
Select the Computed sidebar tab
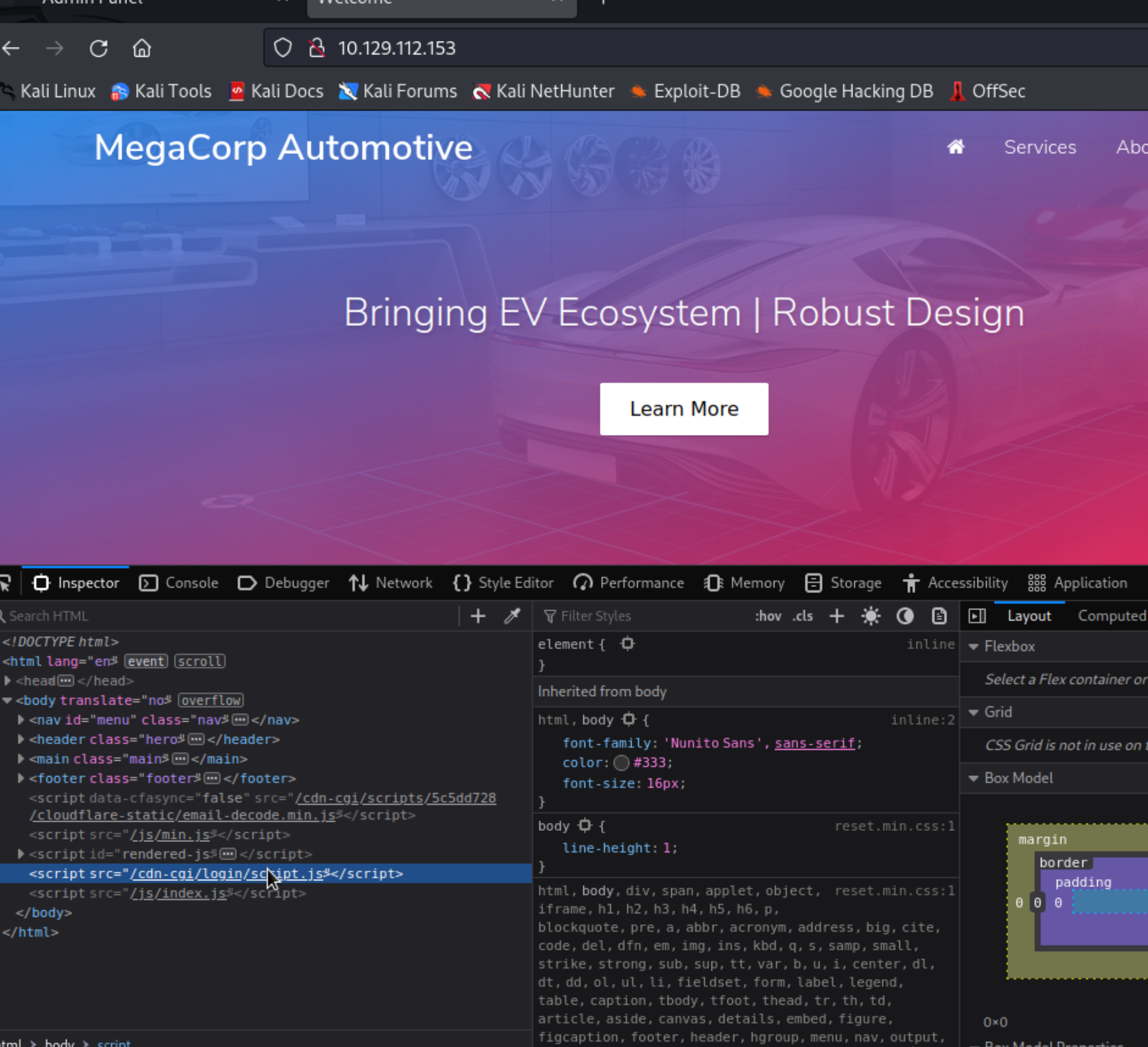pyautogui.click(x=1111, y=616)
